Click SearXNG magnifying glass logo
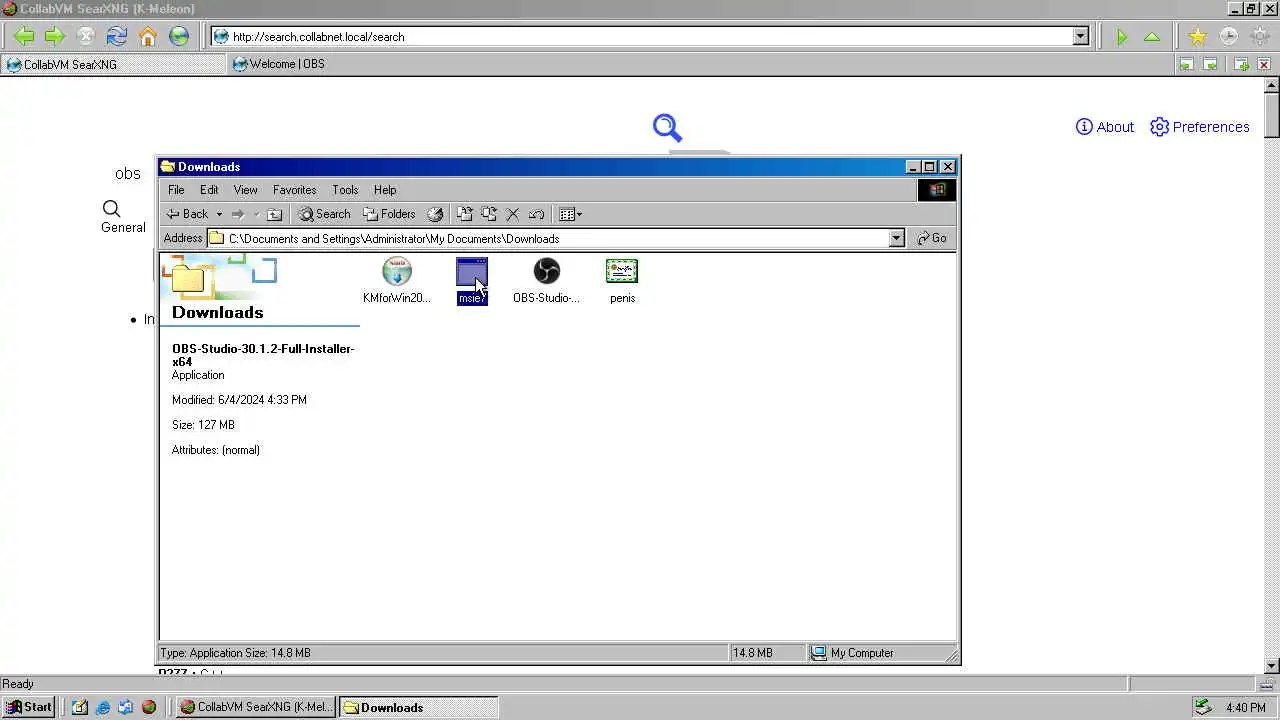This screenshot has height=720, width=1280. pyautogui.click(x=667, y=128)
